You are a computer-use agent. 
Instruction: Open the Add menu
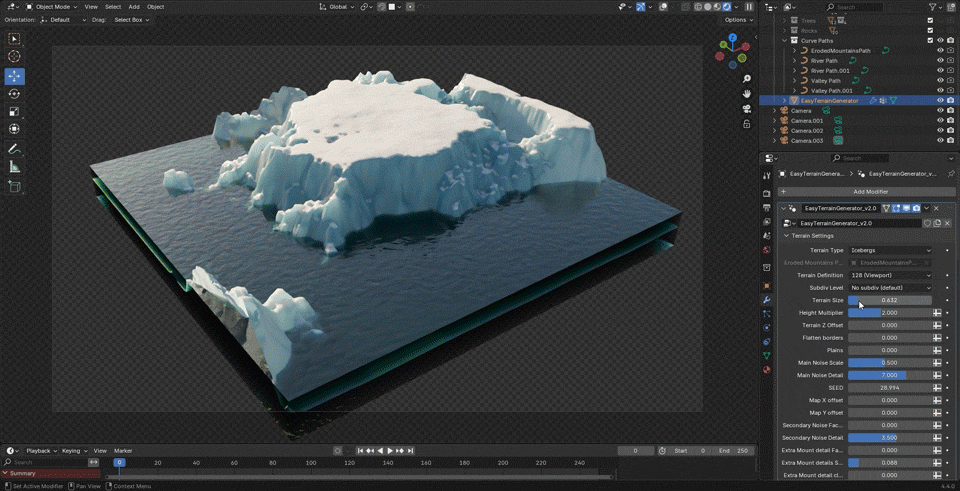click(x=134, y=7)
